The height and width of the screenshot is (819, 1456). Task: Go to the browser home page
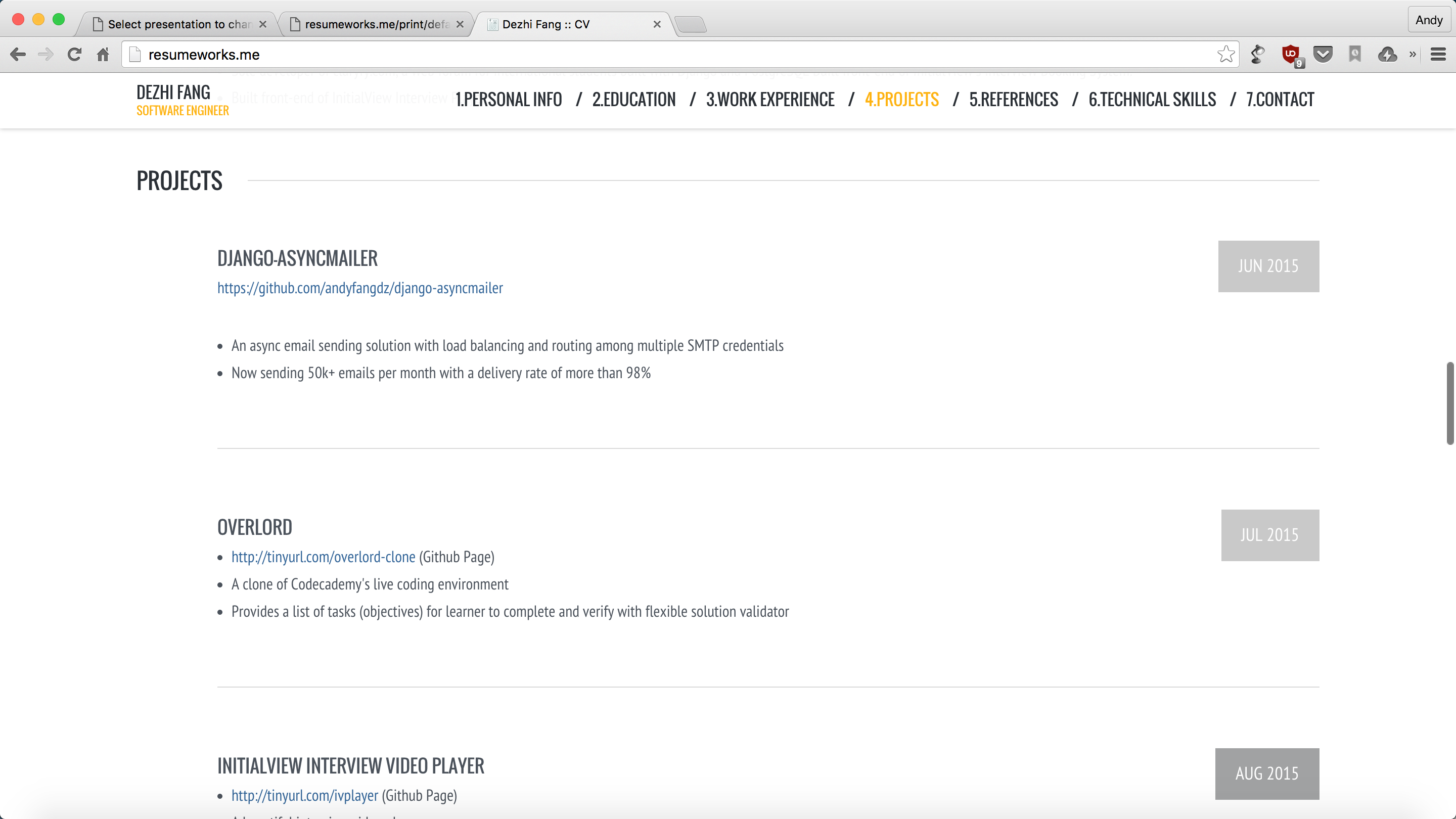pyautogui.click(x=103, y=54)
